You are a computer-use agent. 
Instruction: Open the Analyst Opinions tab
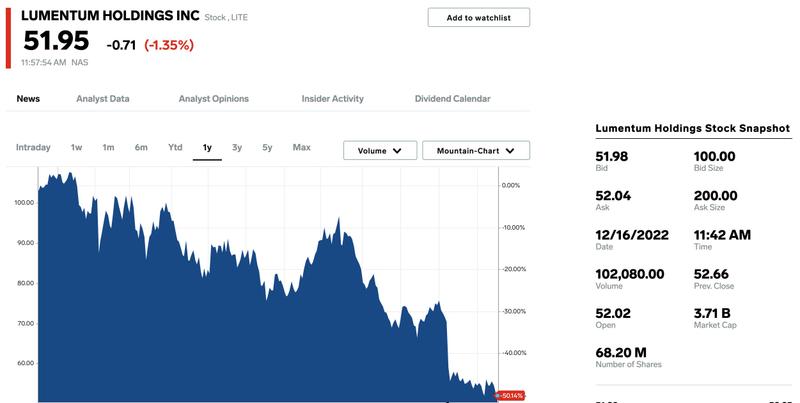pyautogui.click(x=214, y=99)
